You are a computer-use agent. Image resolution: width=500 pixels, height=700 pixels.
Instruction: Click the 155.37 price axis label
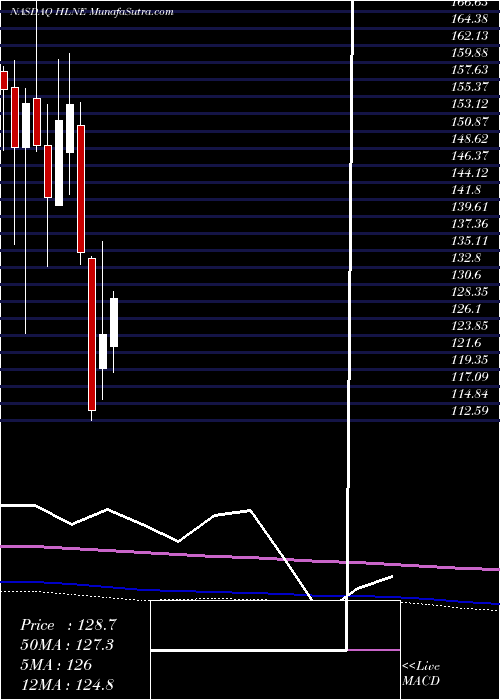pos(470,87)
